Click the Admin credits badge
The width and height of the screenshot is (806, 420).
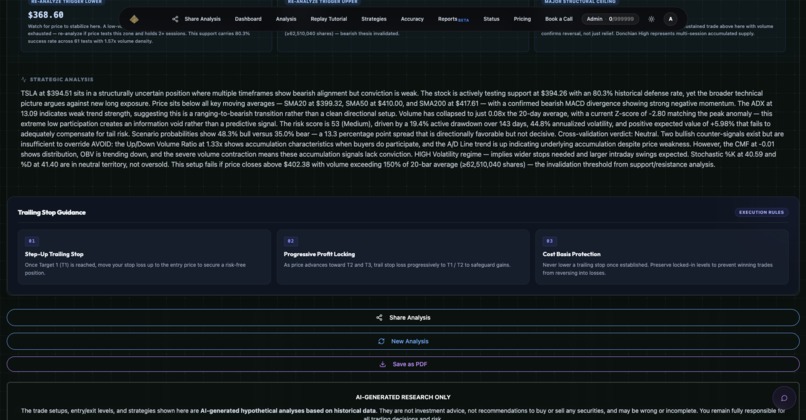coord(610,19)
